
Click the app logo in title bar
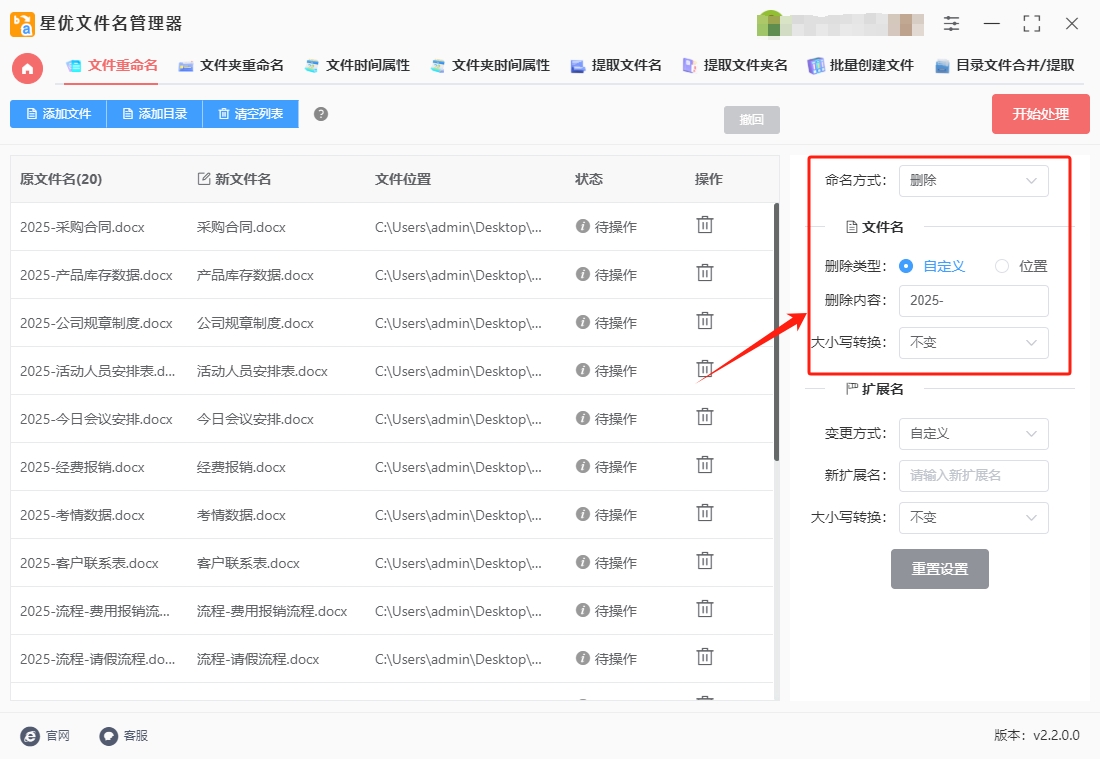coord(22,24)
